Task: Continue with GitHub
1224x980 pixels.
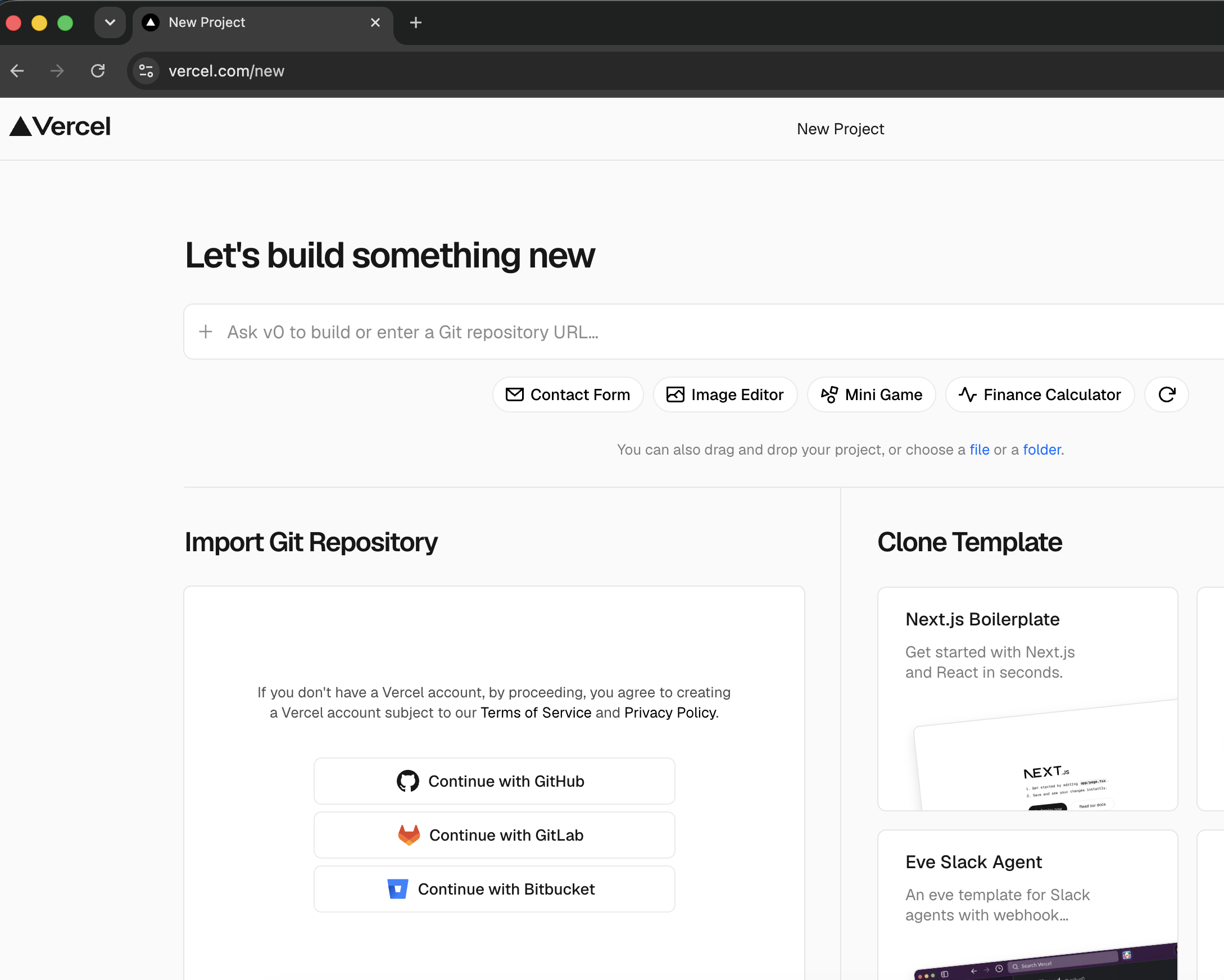Action: 495,781
